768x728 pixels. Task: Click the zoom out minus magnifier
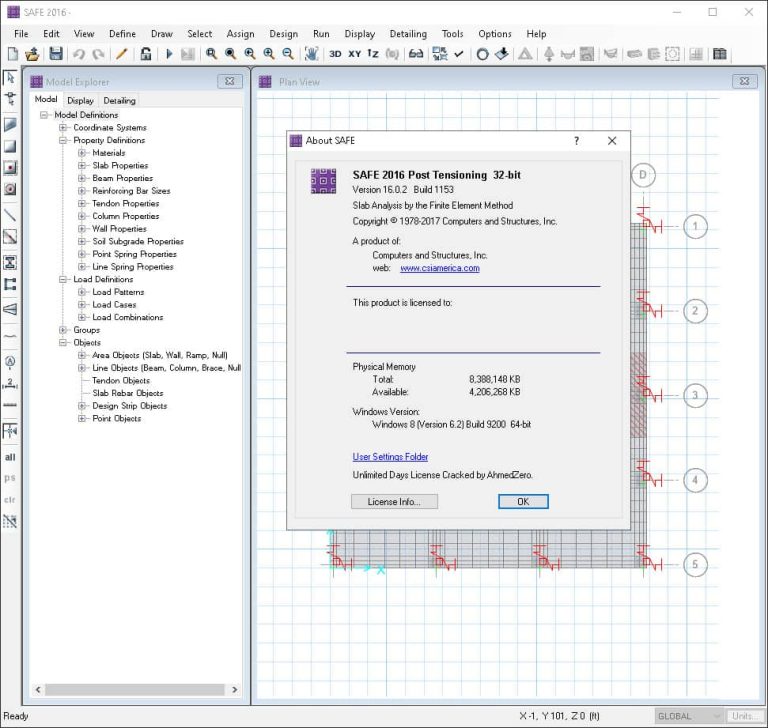coord(288,54)
